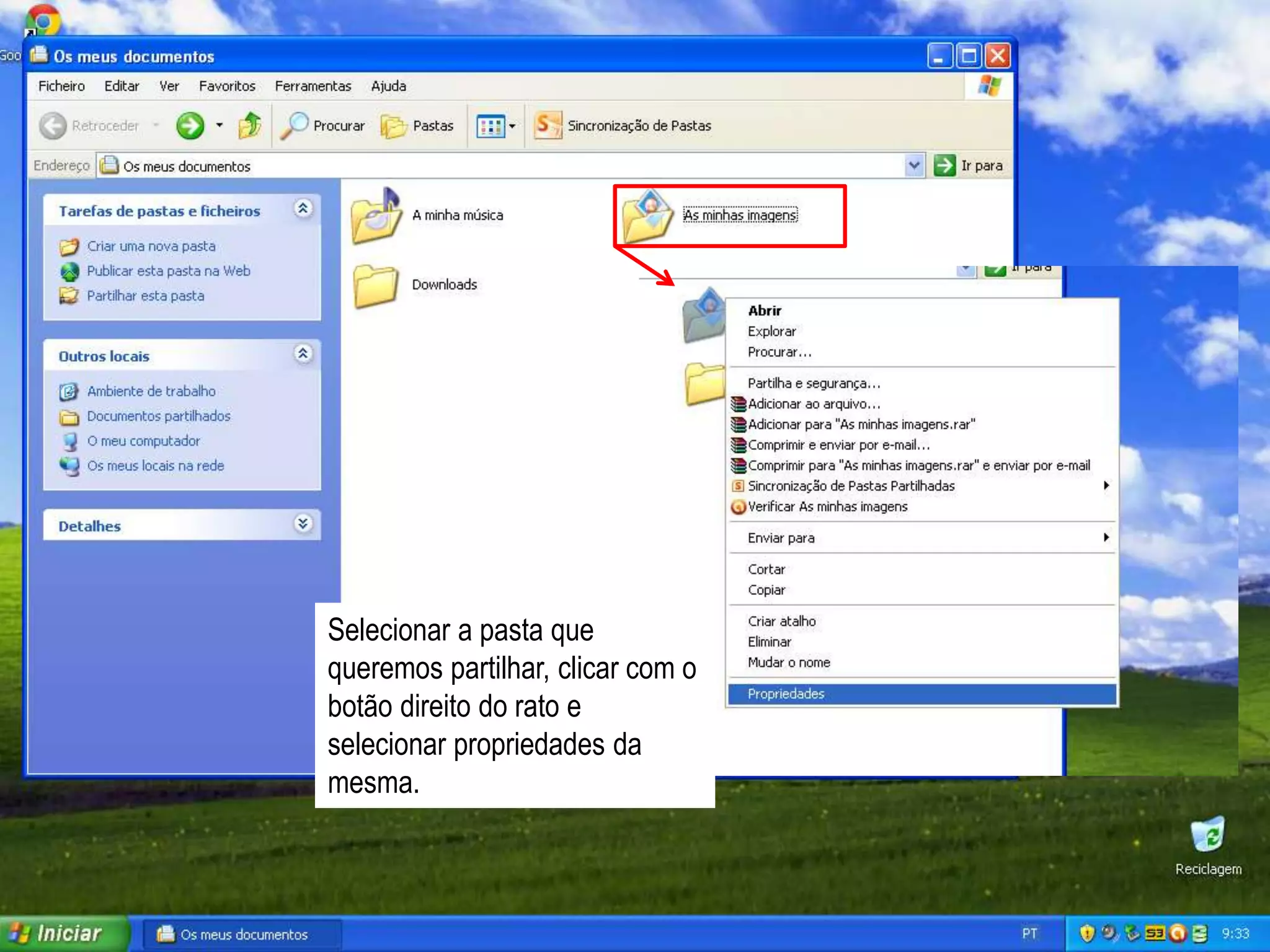Expand Sincronização de Pastas Partilhadas submenu
The width and height of the screenshot is (1270, 952).
921,486
